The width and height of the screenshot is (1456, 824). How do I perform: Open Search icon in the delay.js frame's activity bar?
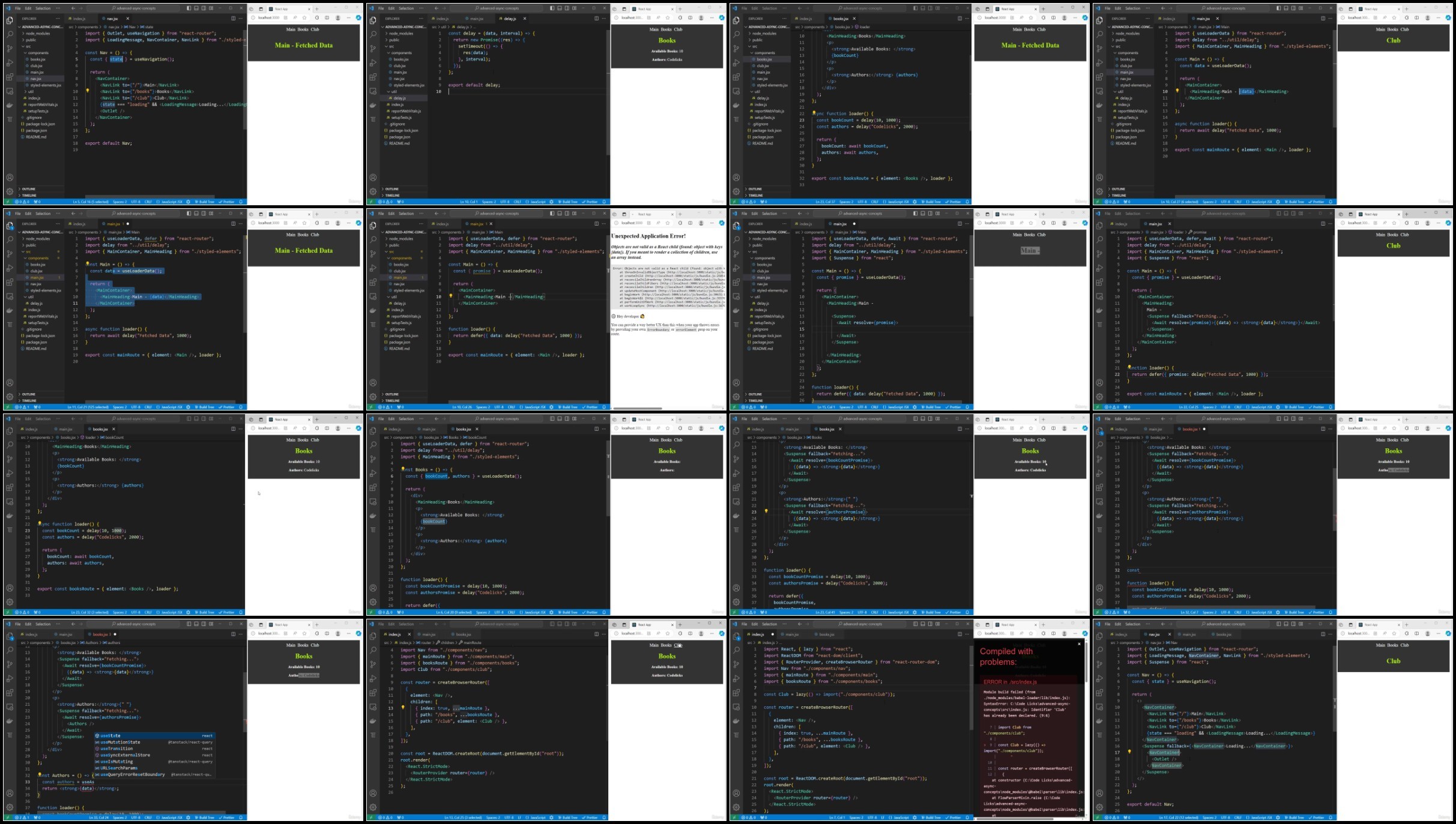[373, 34]
